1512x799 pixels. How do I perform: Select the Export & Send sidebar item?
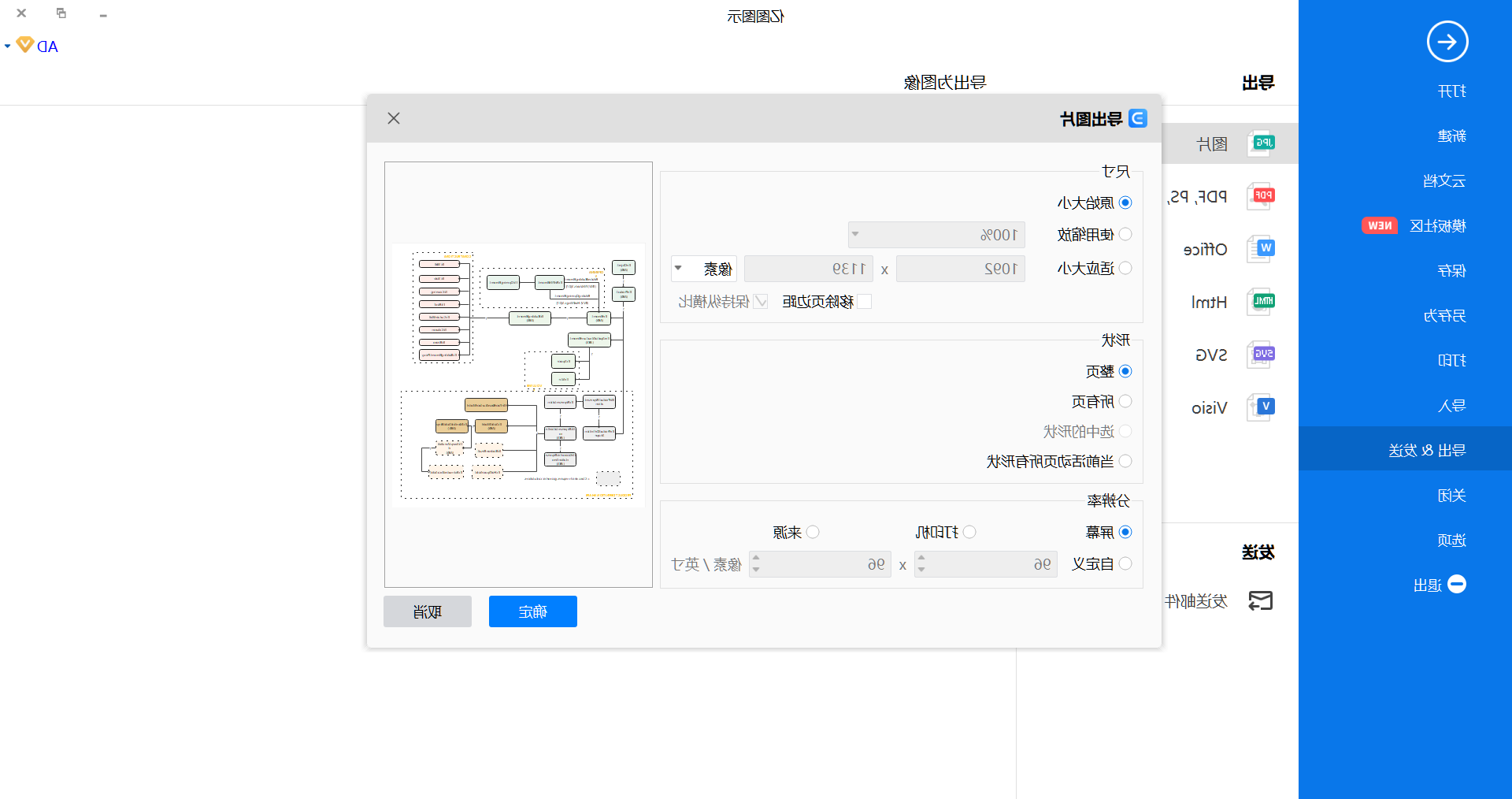click(x=1406, y=449)
